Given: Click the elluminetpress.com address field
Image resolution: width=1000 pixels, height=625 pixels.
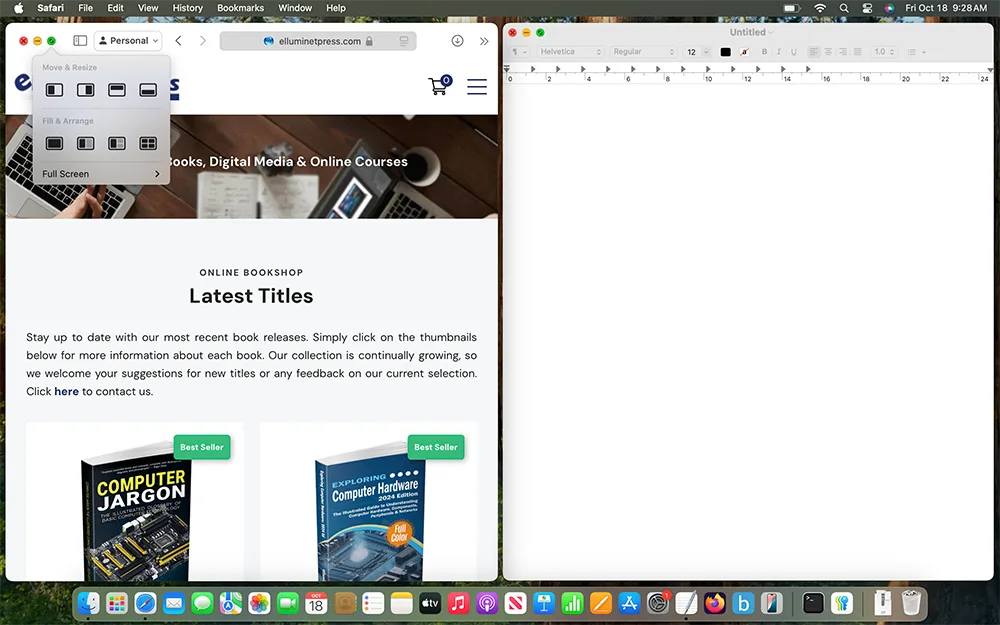Looking at the screenshot, I should (x=318, y=41).
